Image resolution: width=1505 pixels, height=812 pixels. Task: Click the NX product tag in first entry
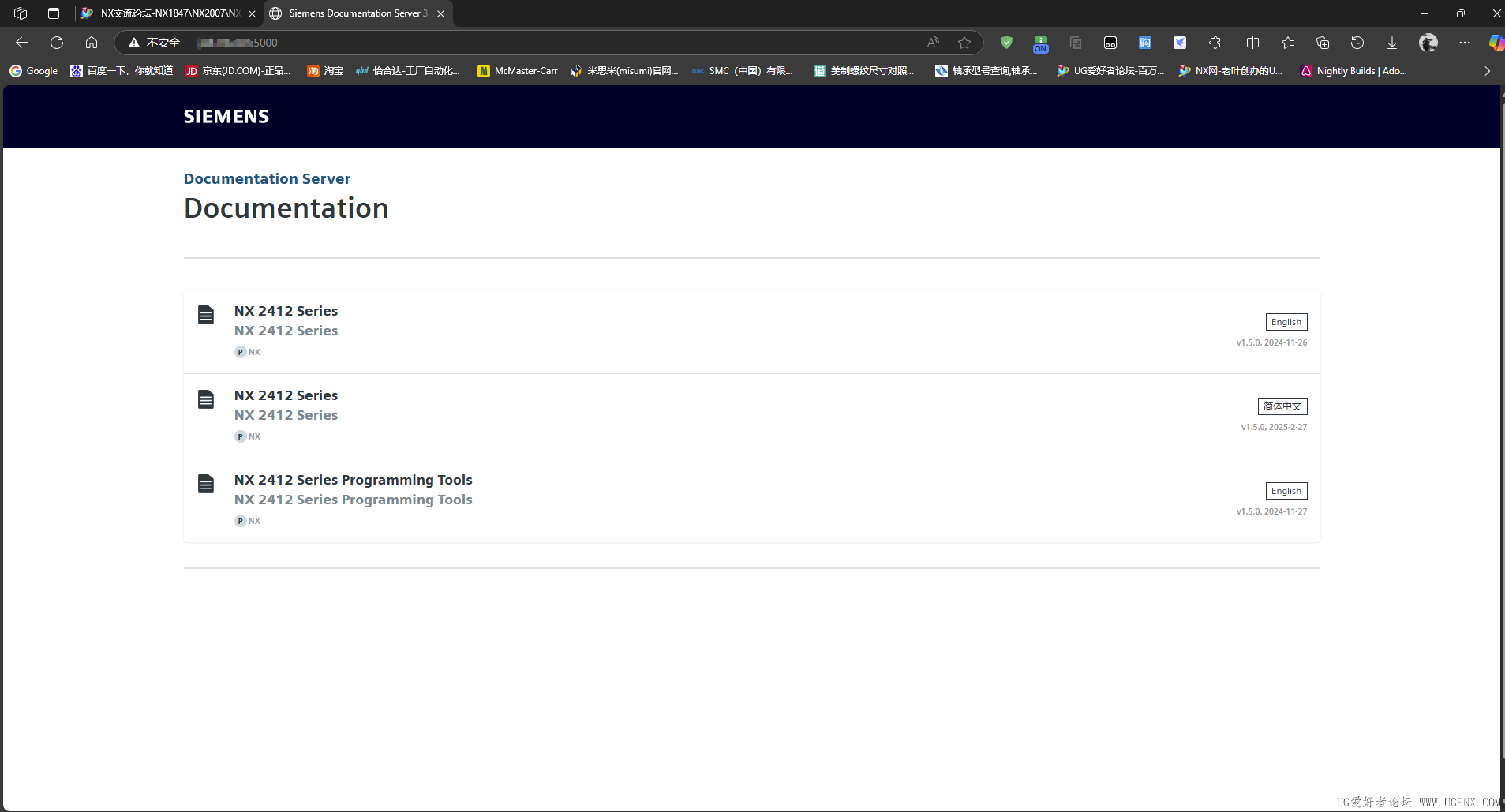coord(248,352)
